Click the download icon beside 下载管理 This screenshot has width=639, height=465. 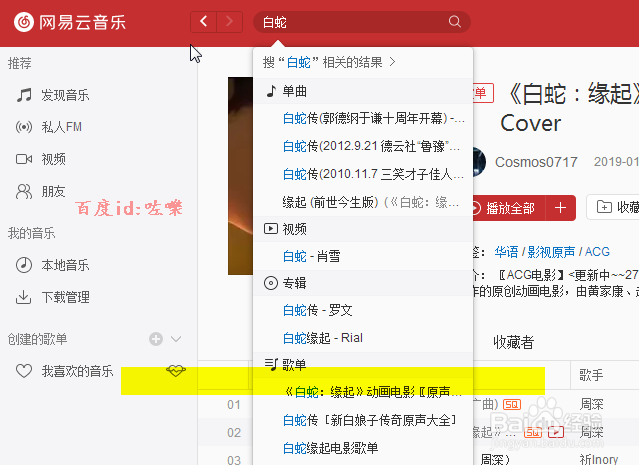click(x=24, y=297)
